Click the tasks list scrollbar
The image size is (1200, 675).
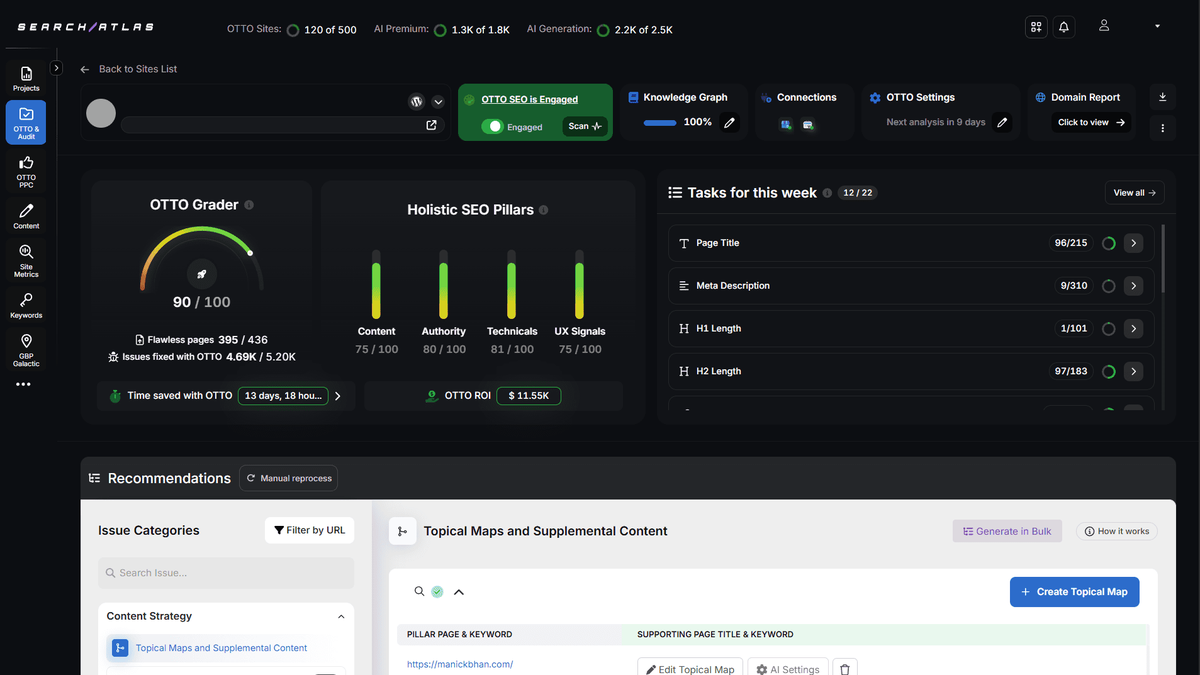coord(1162,260)
